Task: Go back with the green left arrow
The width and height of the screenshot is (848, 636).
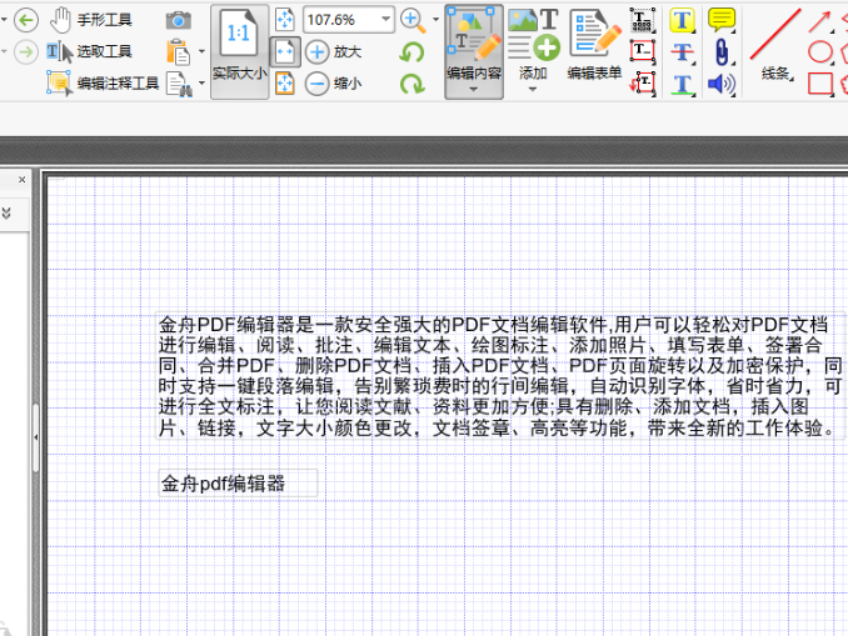Action: (25, 21)
